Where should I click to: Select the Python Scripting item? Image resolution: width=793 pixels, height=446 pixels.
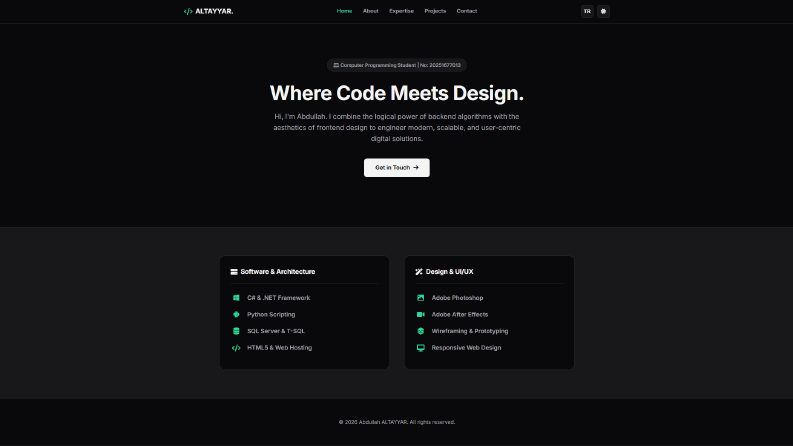(x=271, y=315)
